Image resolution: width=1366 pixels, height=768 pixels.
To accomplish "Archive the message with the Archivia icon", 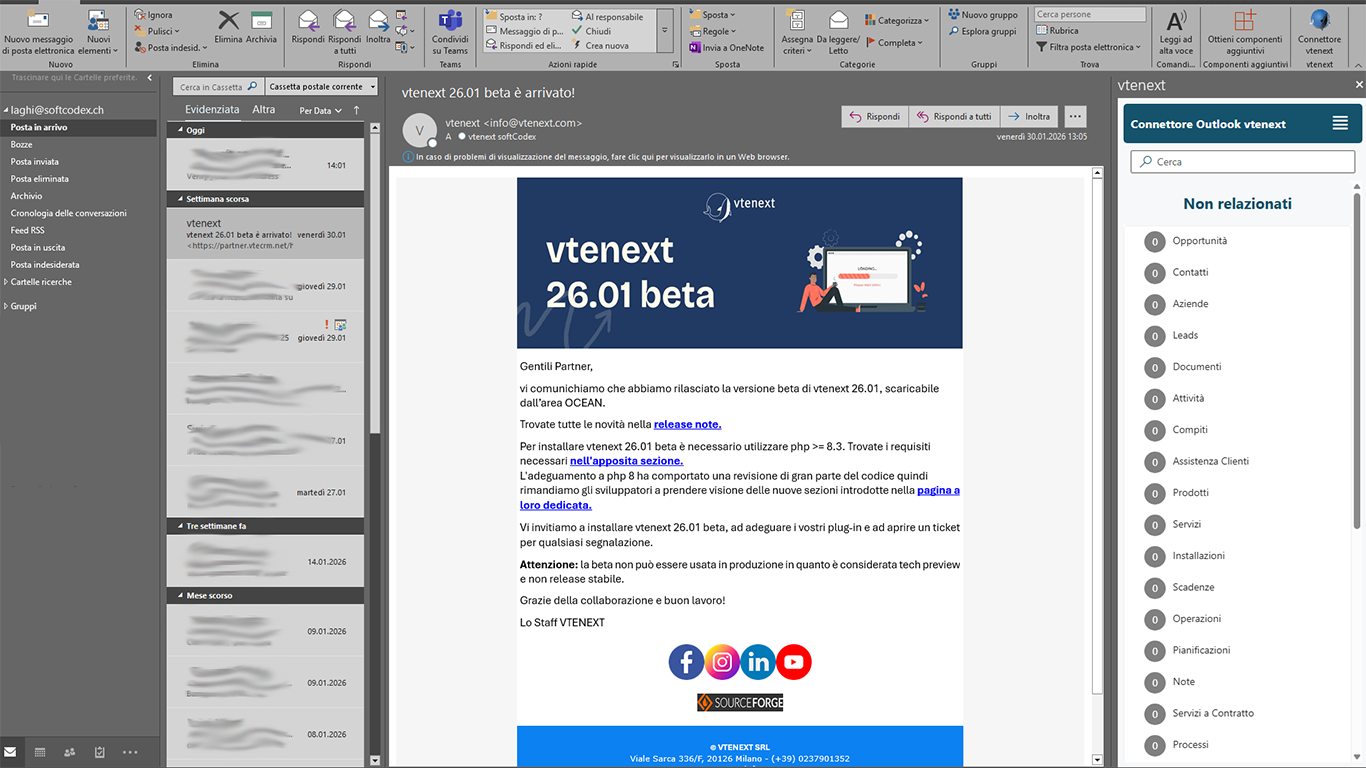I will [x=261, y=21].
